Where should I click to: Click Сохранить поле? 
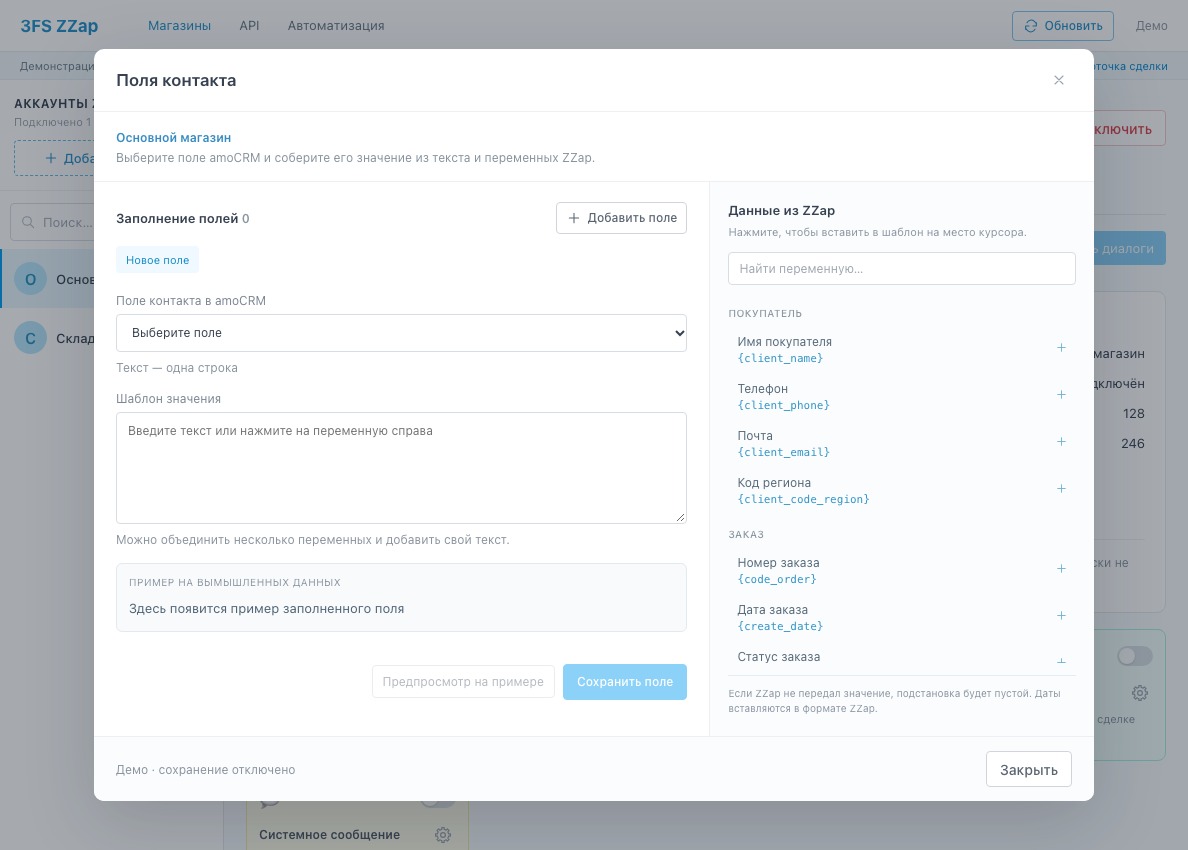click(x=625, y=682)
